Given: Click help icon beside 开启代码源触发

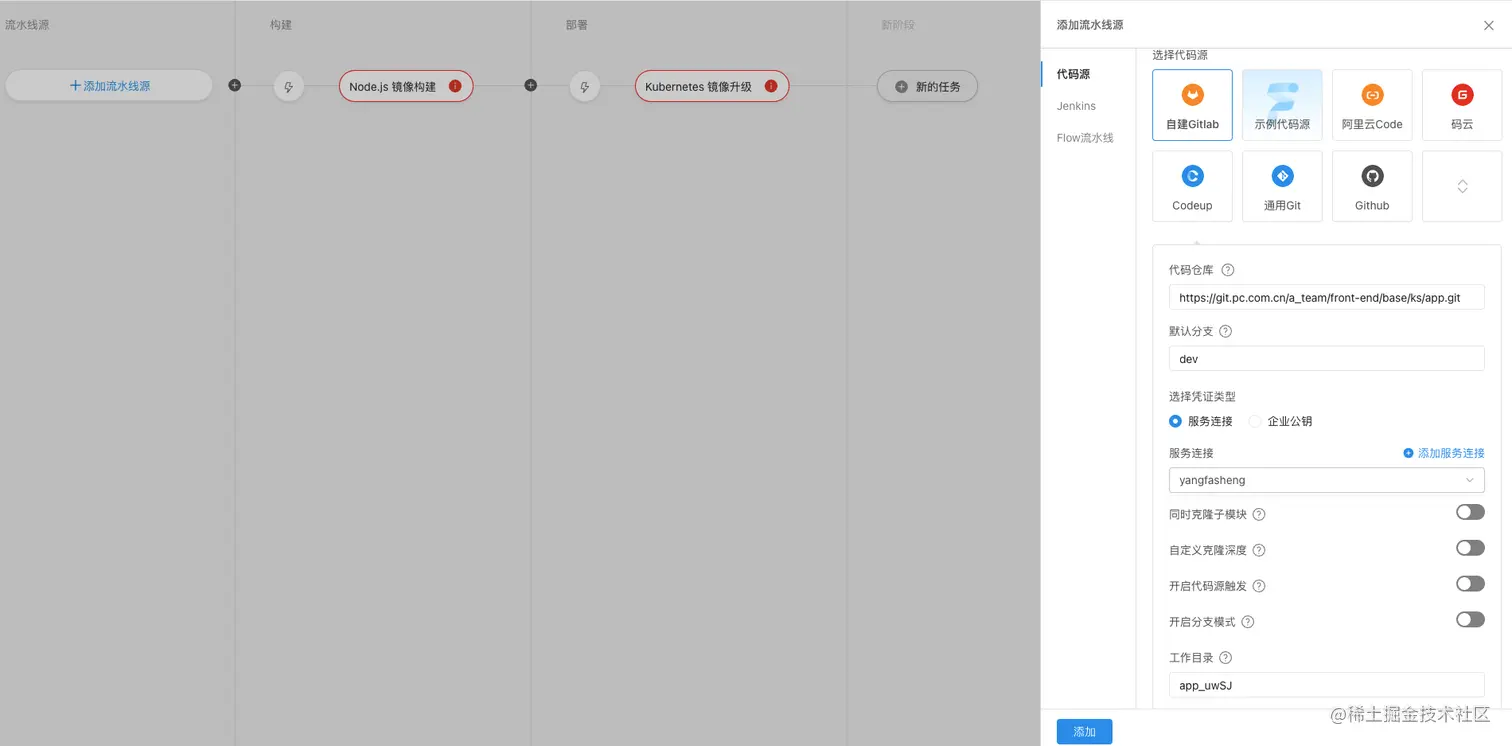Looking at the screenshot, I should coord(1259,586).
